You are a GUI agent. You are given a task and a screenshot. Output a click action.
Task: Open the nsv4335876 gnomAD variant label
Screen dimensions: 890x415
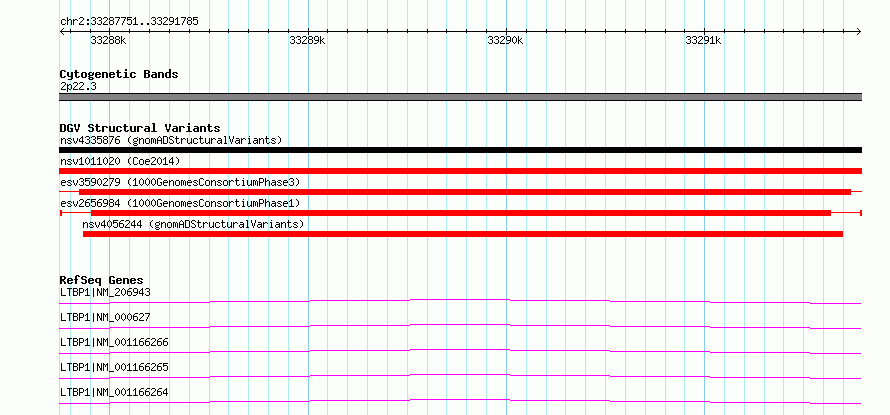coord(171,140)
